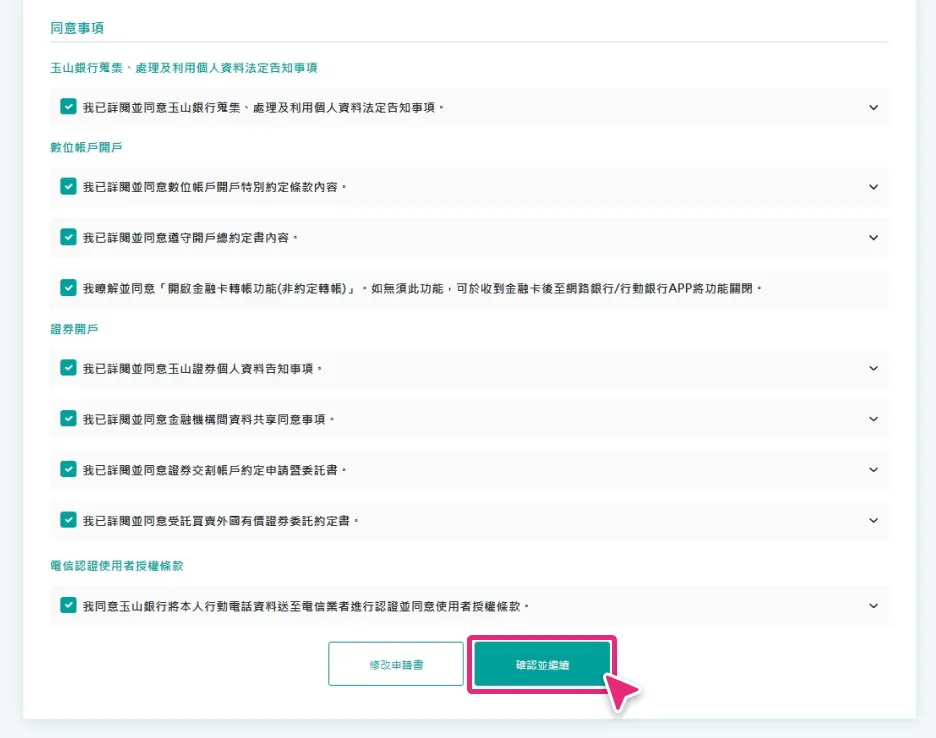This screenshot has width=936, height=738.
Task: Expand 玉山證券個人資料告知事項 chevron
Action: tap(873, 368)
